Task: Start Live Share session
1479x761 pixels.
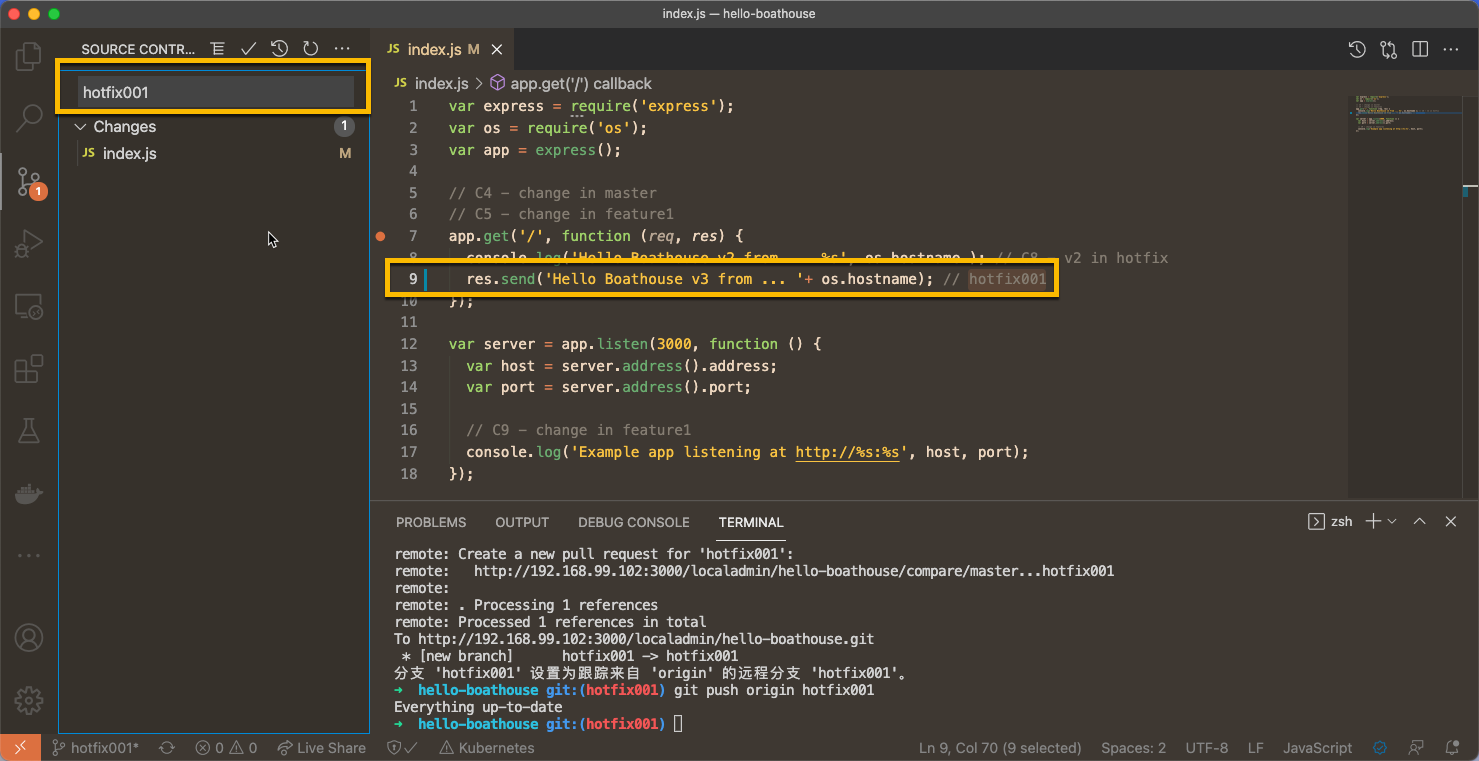Action: 321,747
